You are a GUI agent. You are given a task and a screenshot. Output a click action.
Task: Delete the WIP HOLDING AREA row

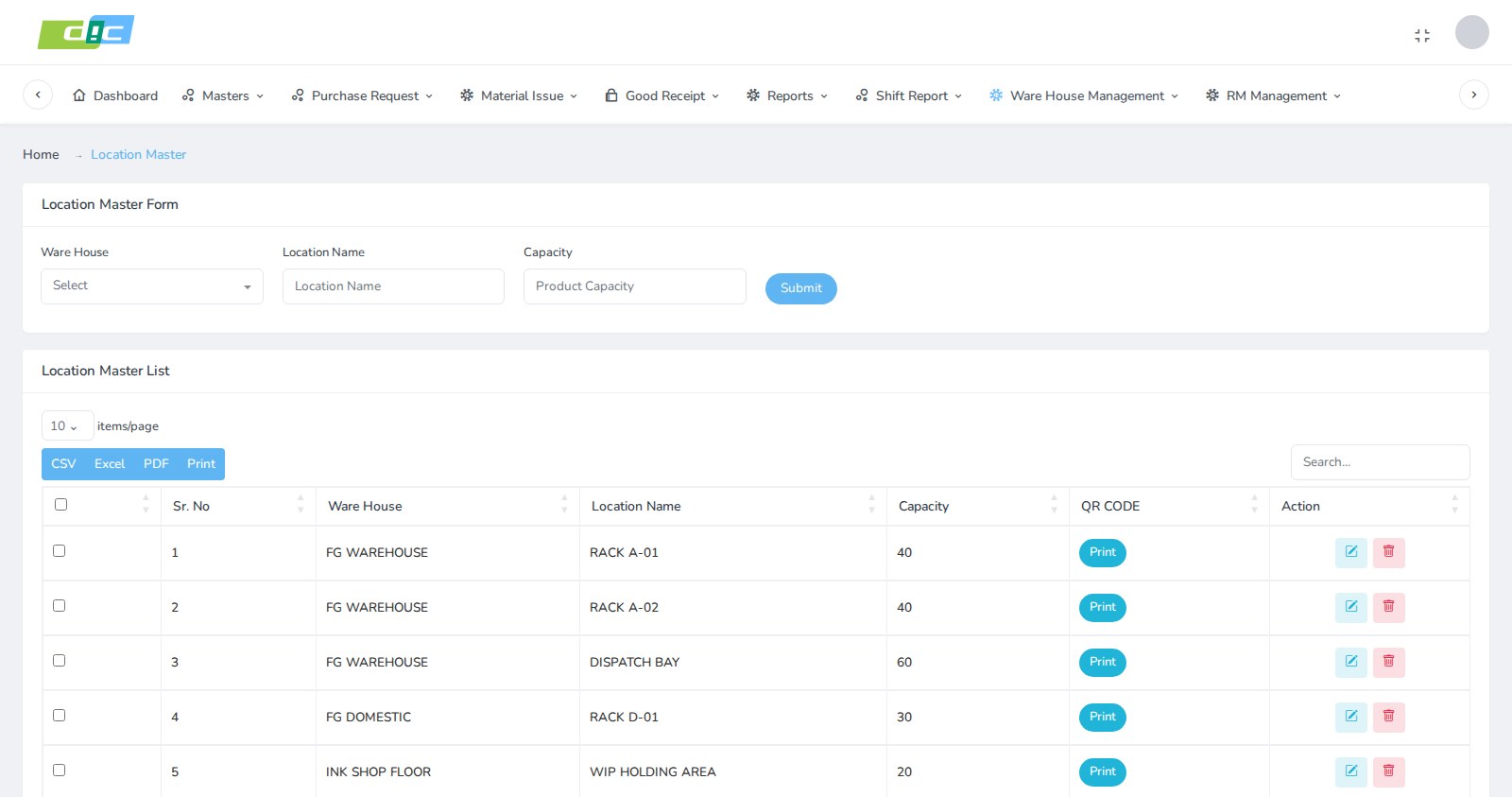(x=1389, y=771)
